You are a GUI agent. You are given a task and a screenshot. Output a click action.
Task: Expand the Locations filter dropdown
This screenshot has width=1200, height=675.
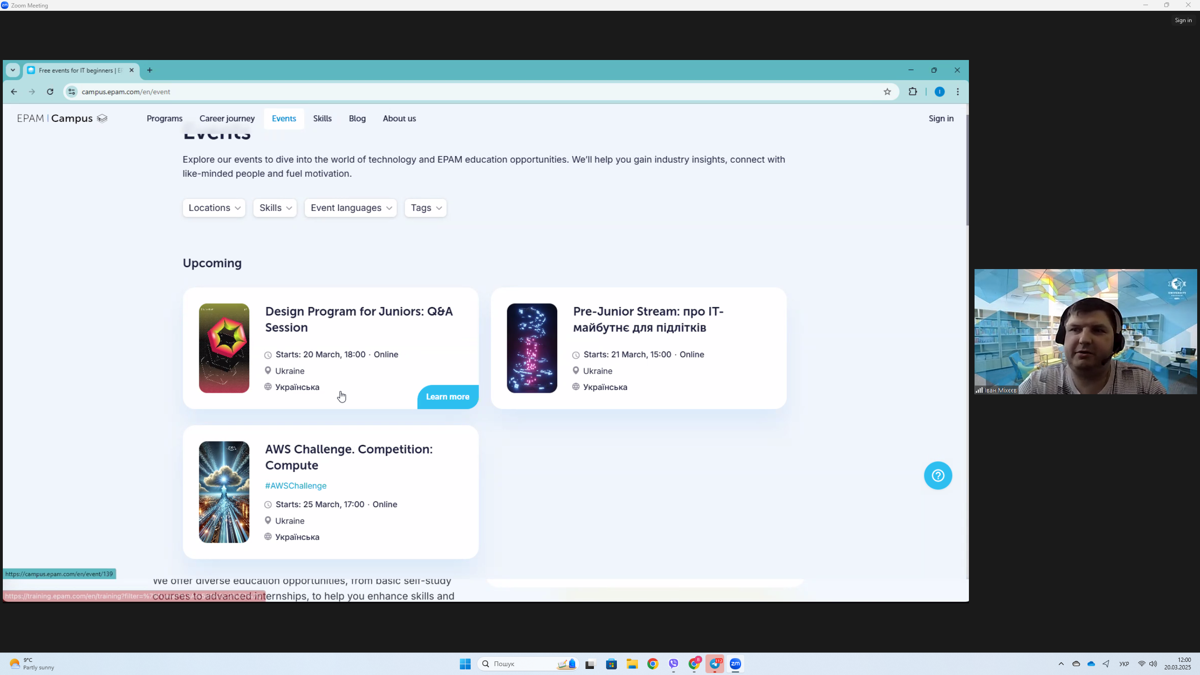click(214, 208)
